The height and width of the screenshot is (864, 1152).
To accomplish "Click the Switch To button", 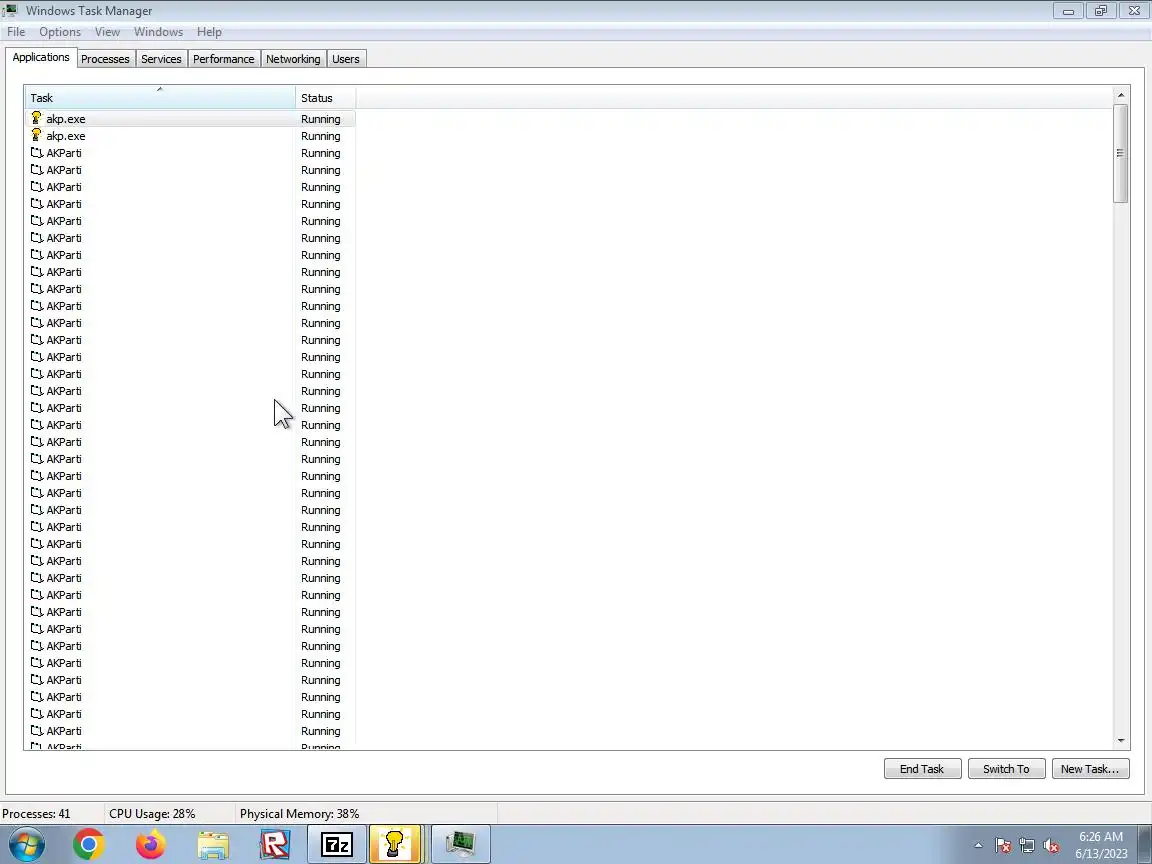I will click(x=1006, y=769).
